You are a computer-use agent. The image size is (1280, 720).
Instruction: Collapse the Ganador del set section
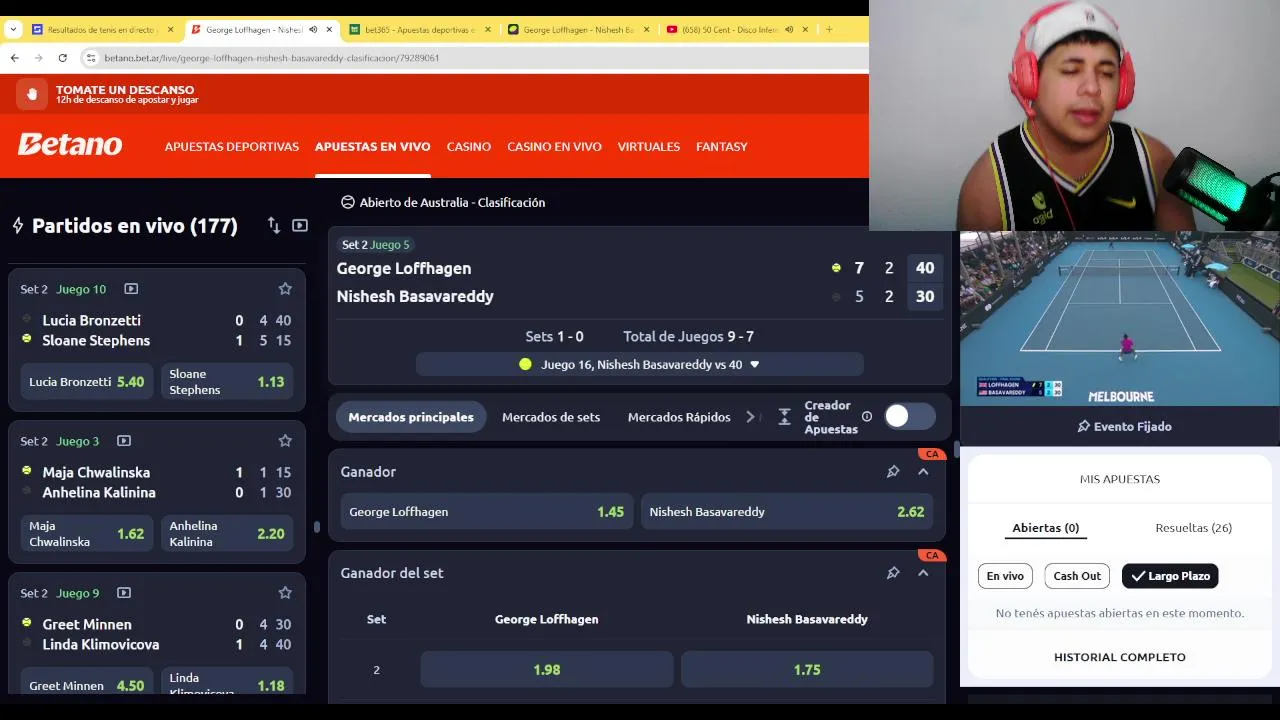coord(923,573)
